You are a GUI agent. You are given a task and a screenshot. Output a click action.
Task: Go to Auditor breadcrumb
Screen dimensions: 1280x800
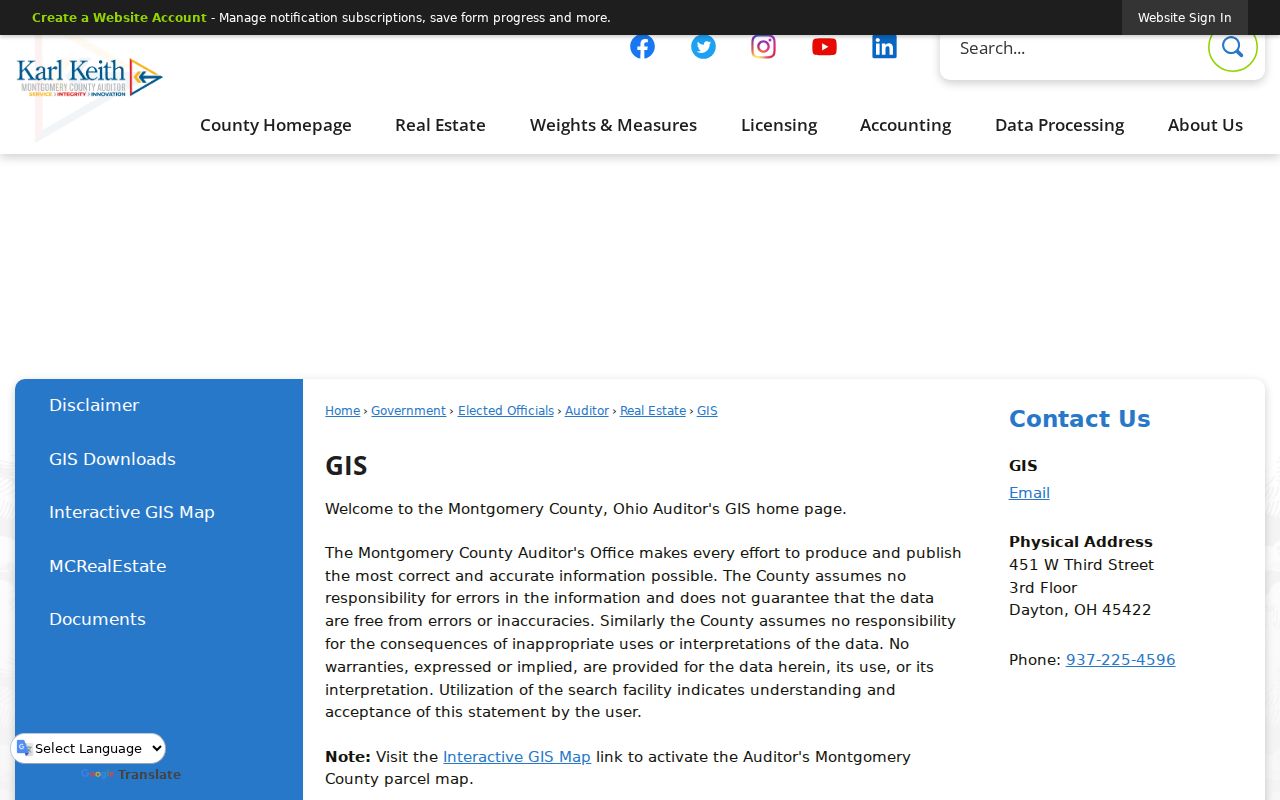point(587,411)
